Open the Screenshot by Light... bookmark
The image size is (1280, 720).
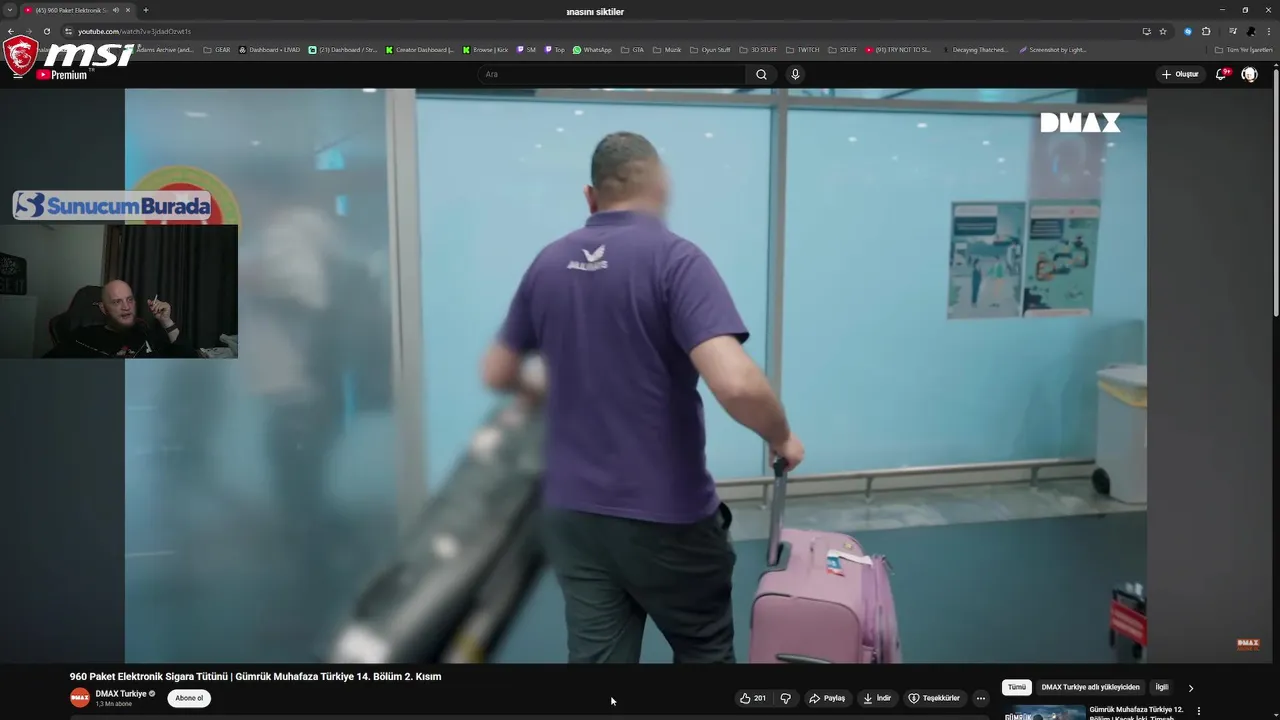point(1052,49)
